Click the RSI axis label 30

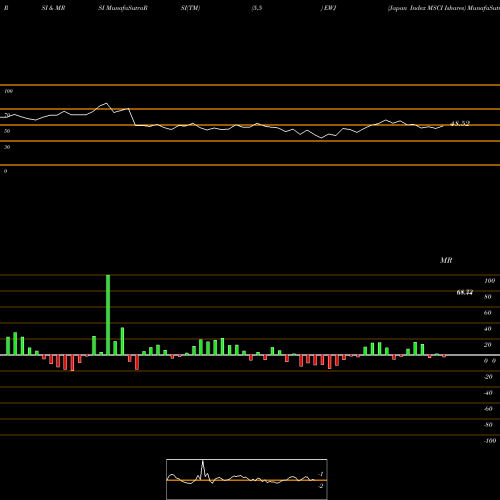pos(7,147)
